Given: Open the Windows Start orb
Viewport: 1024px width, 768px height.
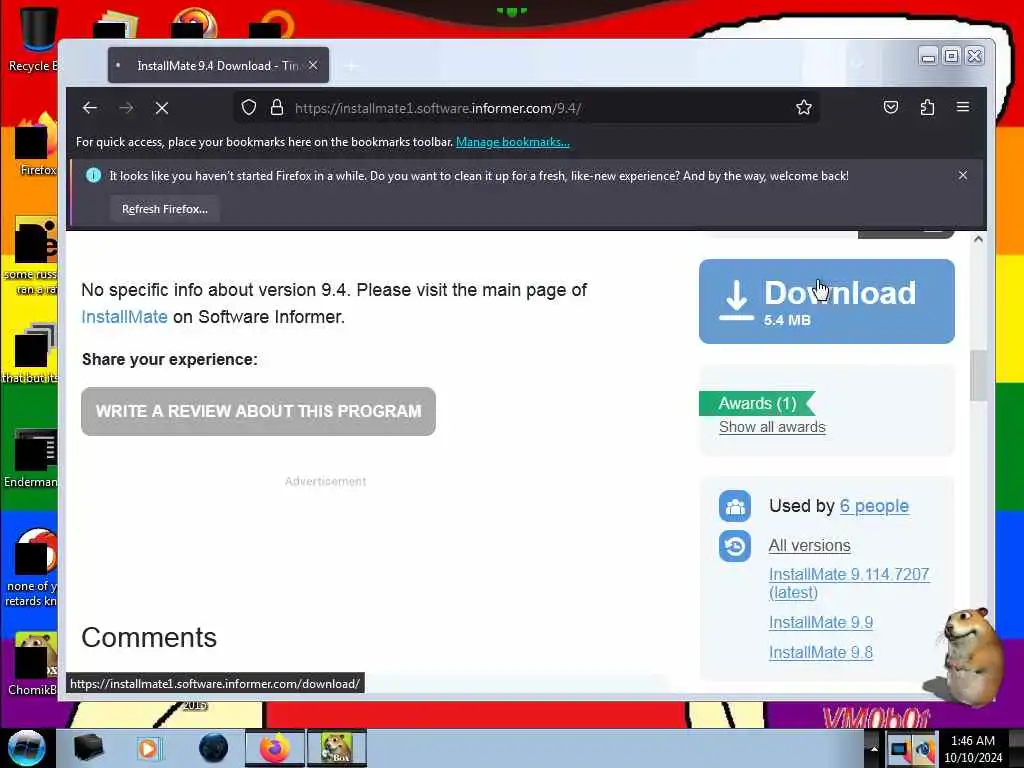Looking at the screenshot, I should 26,748.
